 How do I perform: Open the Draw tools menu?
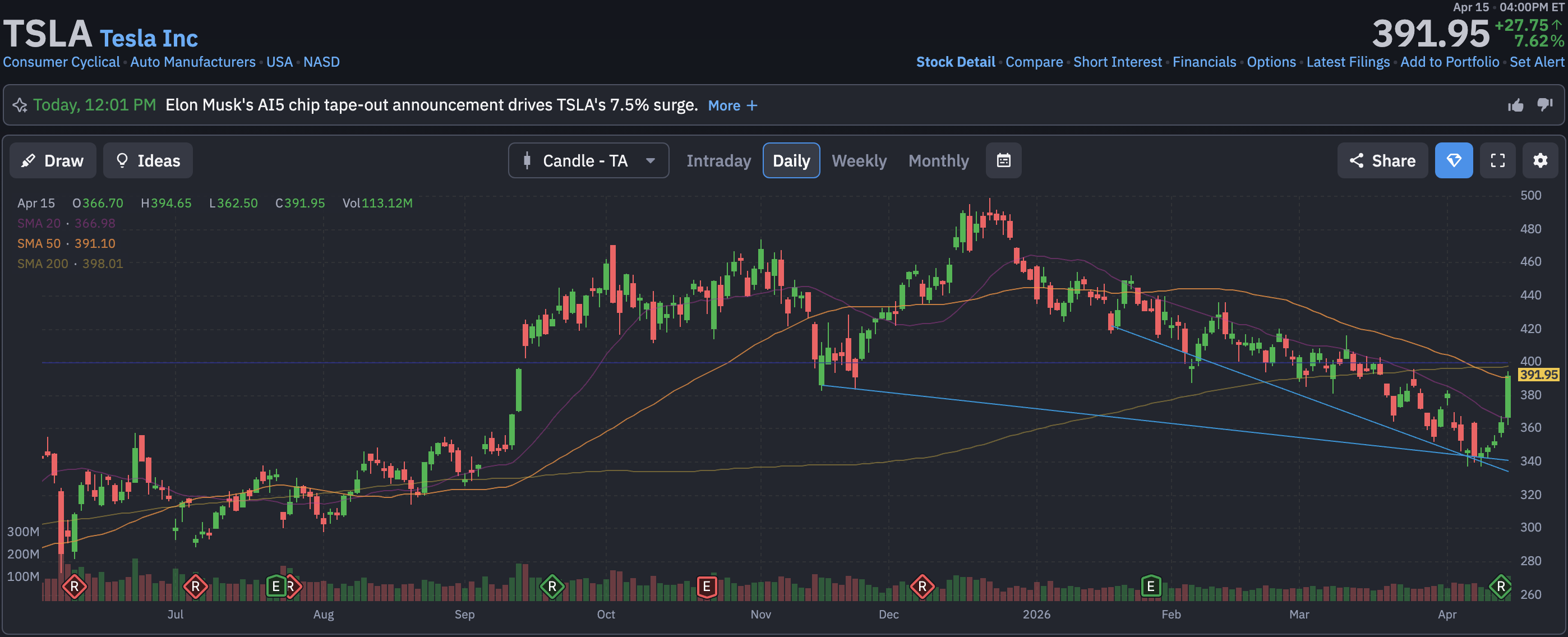pos(52,160)
